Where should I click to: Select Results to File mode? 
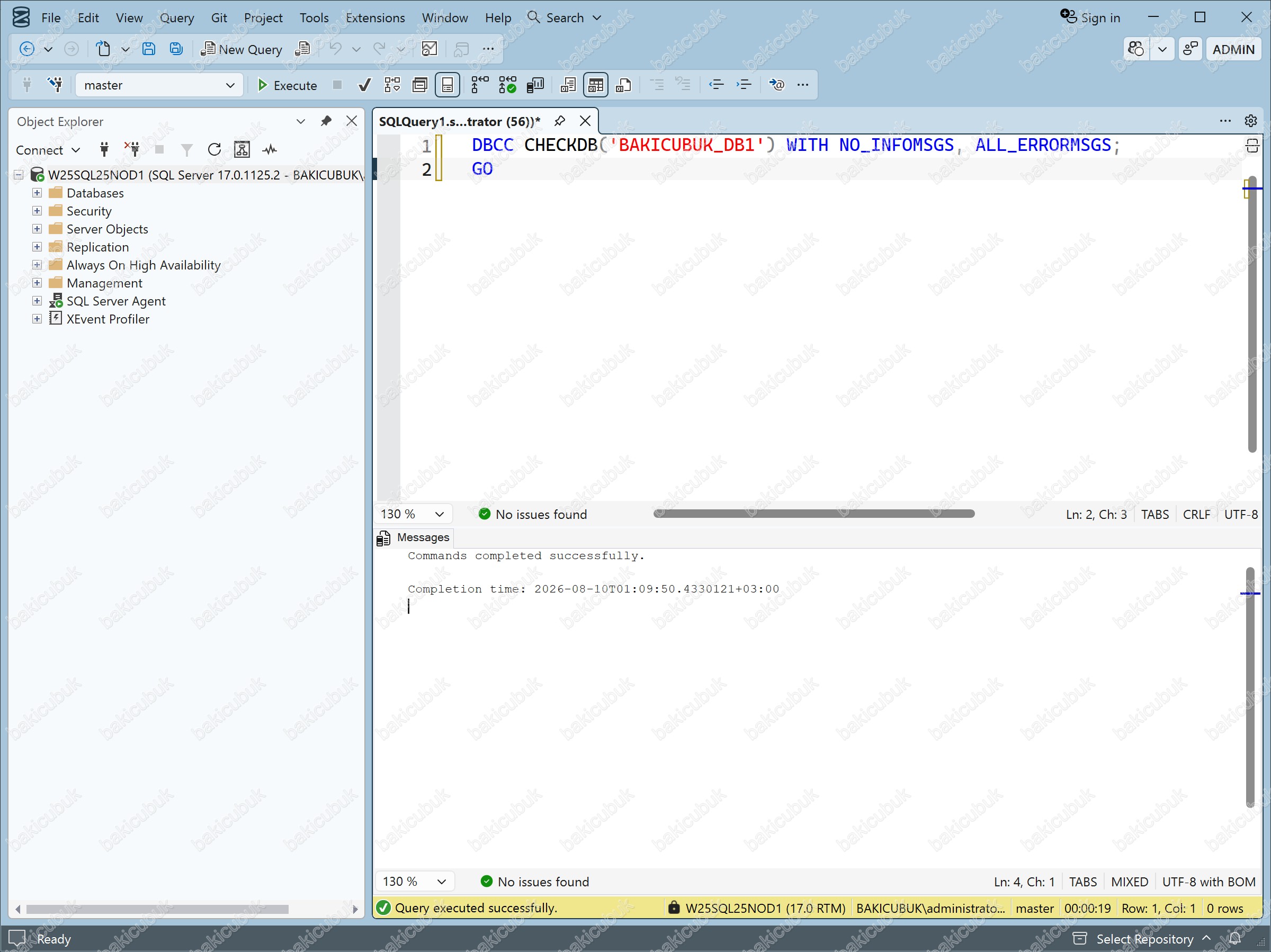(623, 85)
